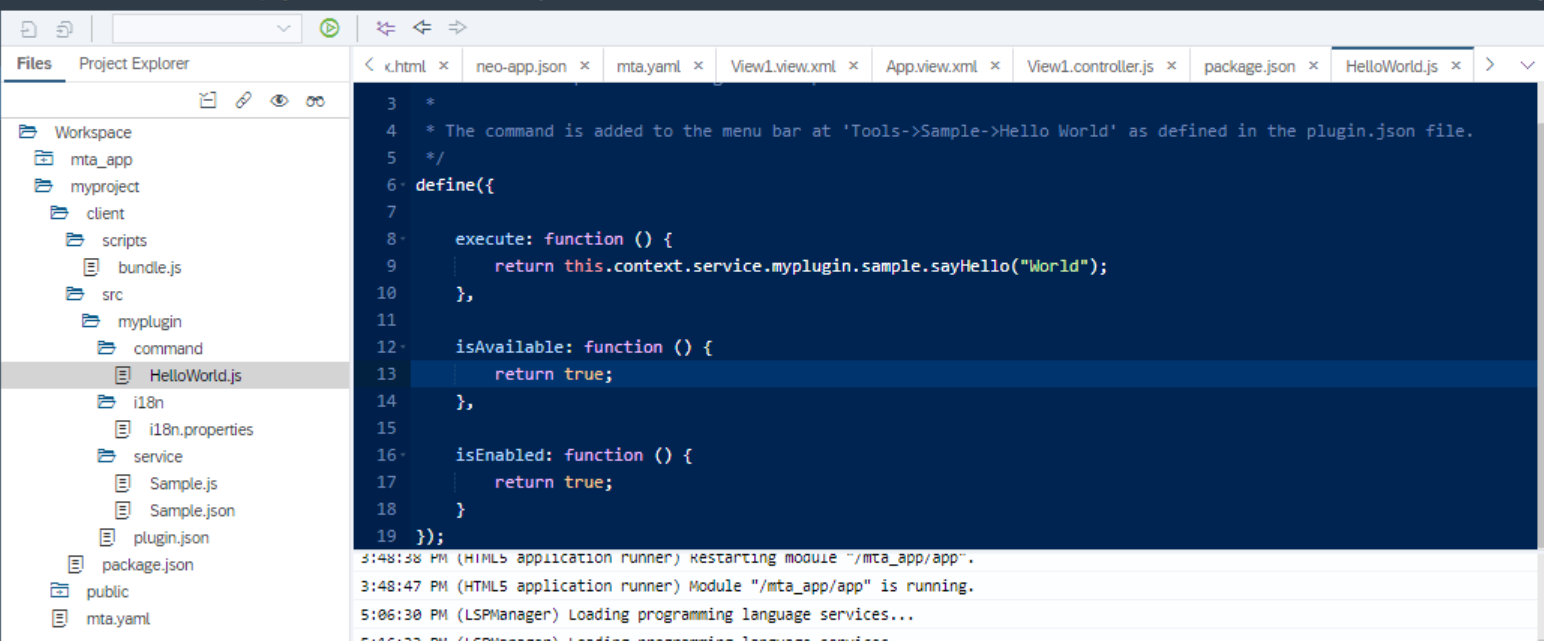This screenshot has width=1544, height=641.
Task: Toggle Link with Editor chain icon
Action: pos(243,100)
